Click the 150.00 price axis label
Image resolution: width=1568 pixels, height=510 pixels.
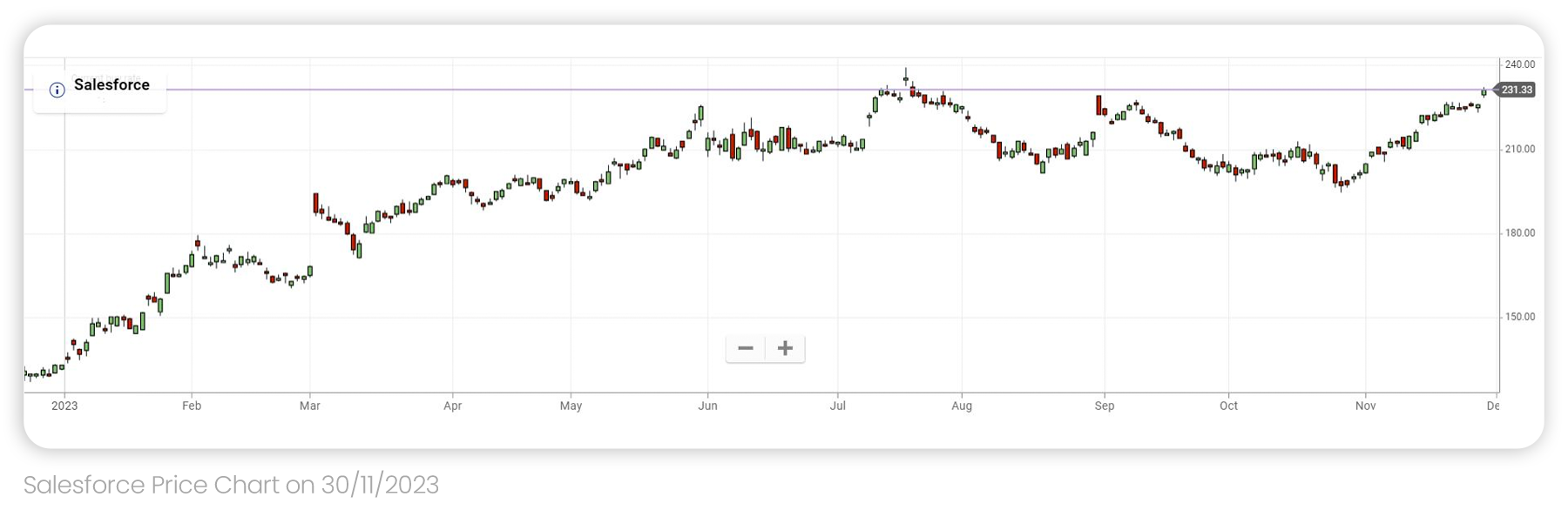coord(1520,317)
